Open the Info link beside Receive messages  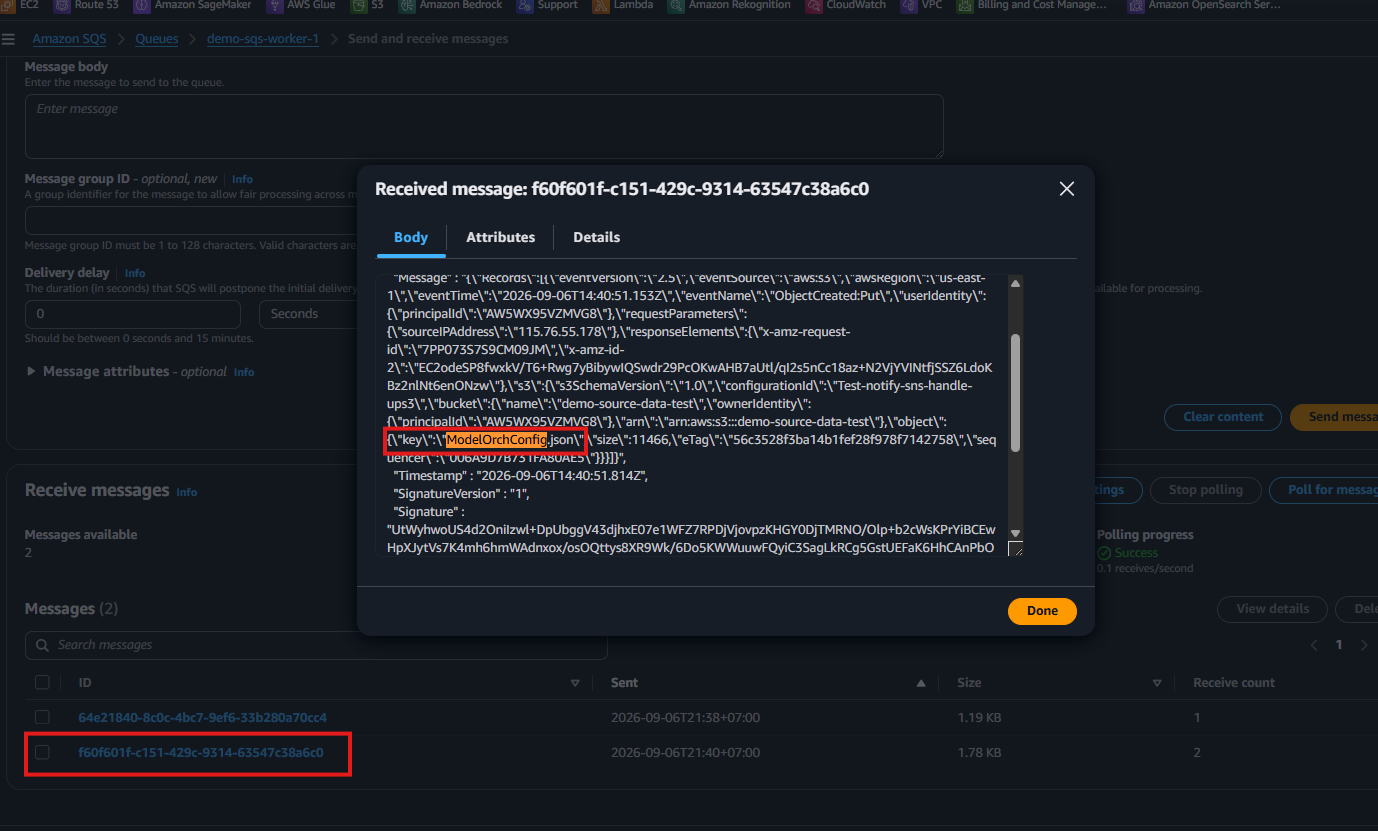tap(187, 492)
